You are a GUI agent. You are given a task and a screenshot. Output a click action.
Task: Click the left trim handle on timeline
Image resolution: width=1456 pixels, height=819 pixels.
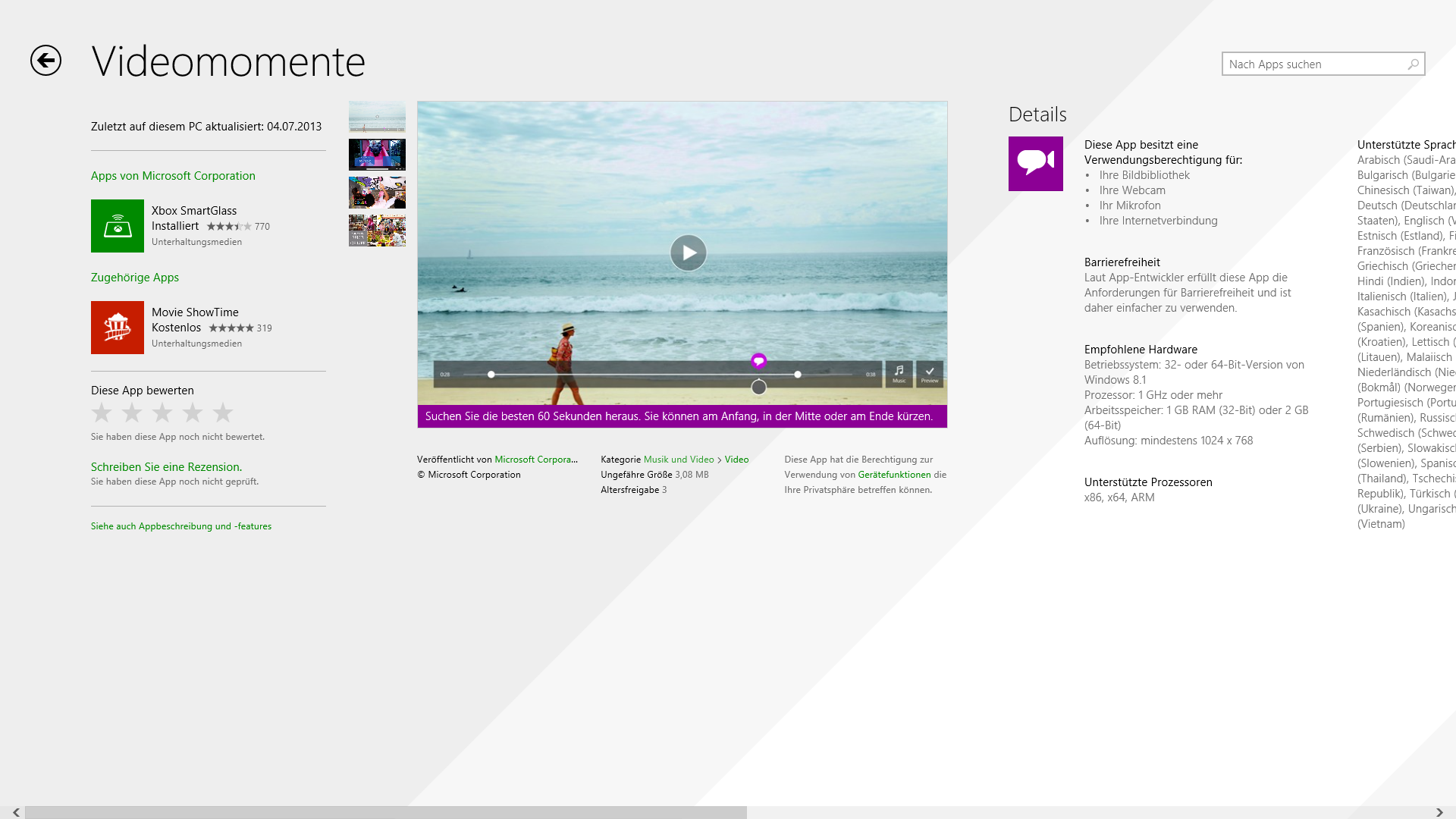pos(491,375)
